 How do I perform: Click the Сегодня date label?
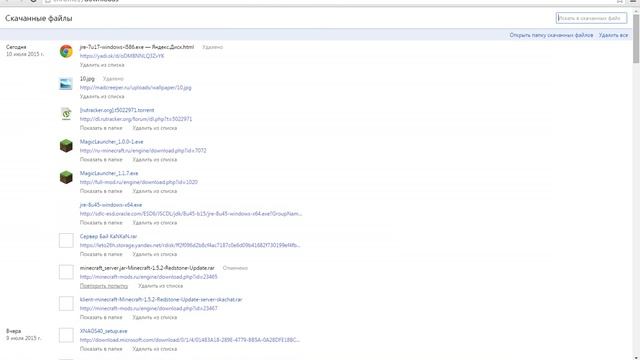pos(16,47)
